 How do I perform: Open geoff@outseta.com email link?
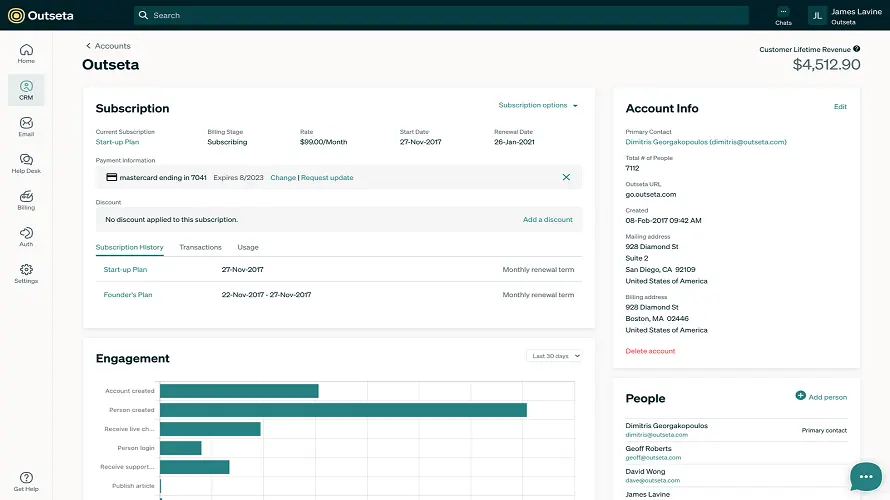tap(653, 457)
